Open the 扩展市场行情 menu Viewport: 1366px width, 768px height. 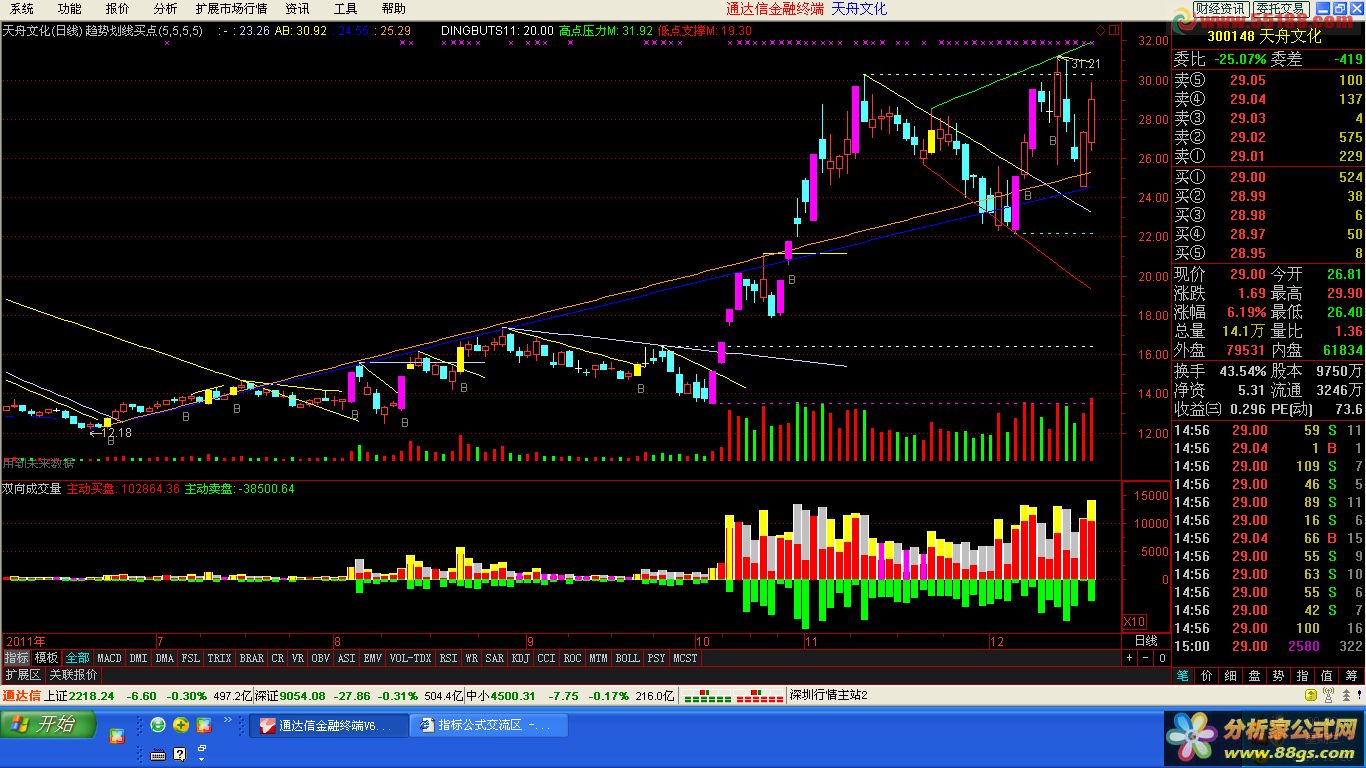tap(231, 9)
